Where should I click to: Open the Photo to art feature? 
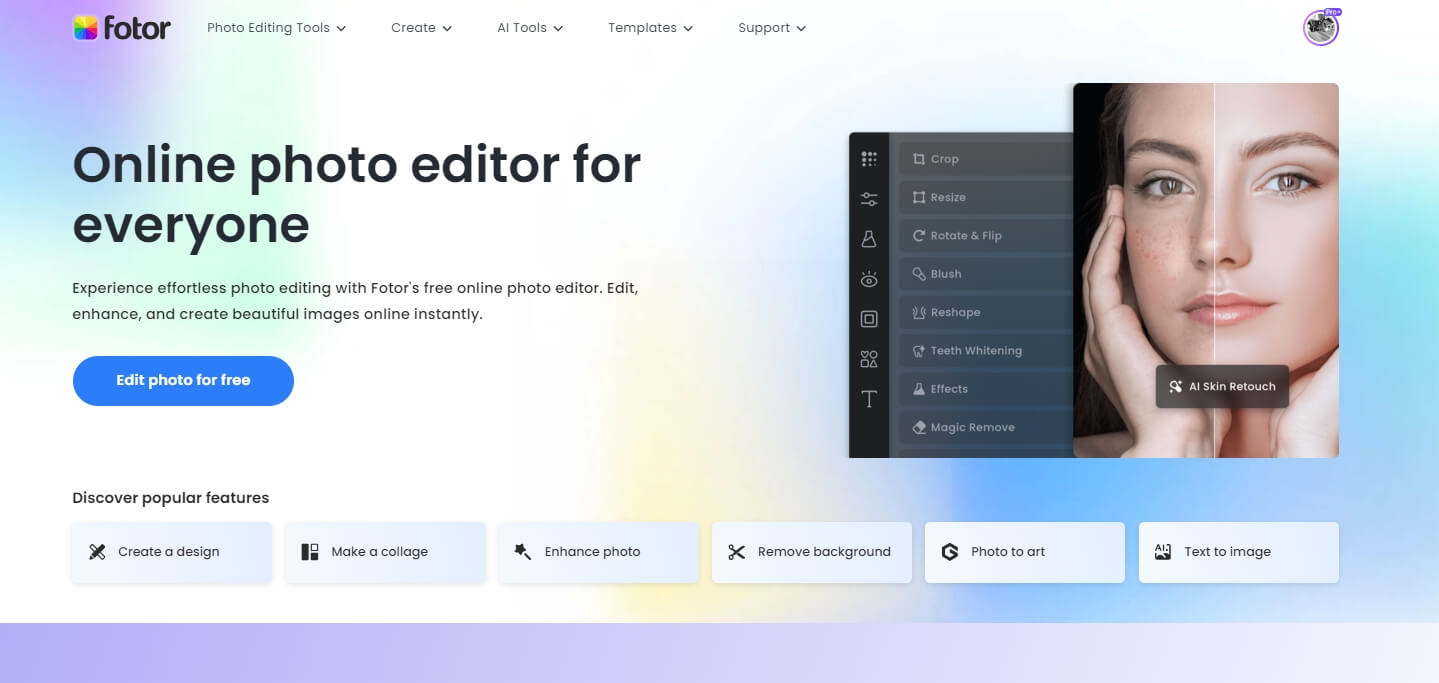pos(1025,552)
